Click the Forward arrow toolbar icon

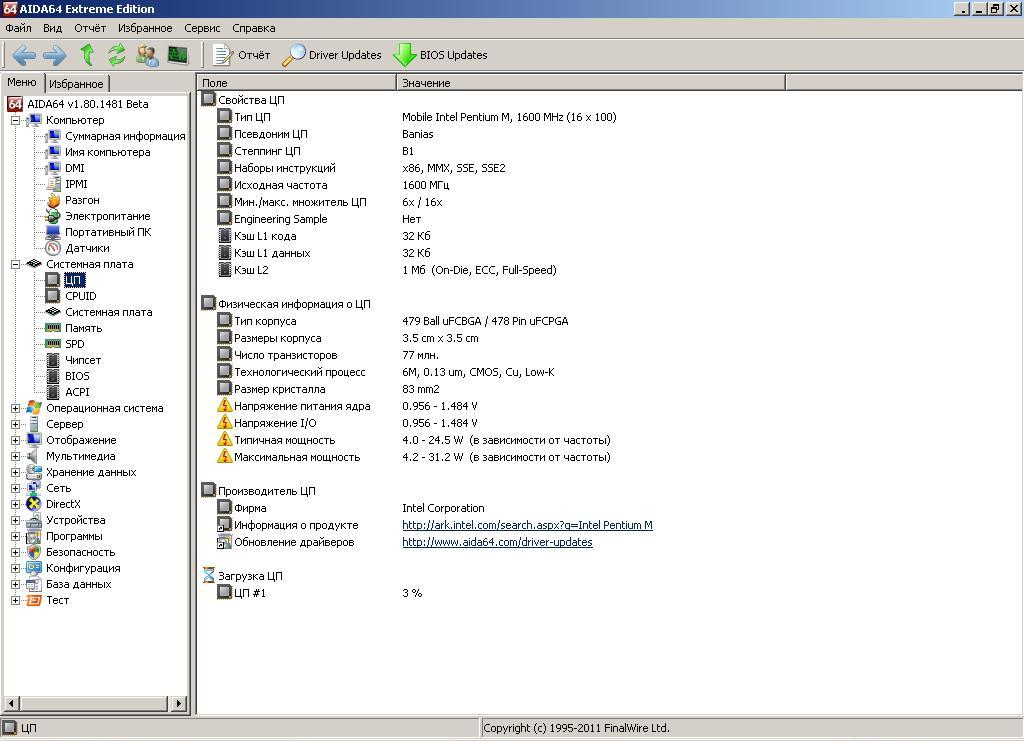point(54,55)
